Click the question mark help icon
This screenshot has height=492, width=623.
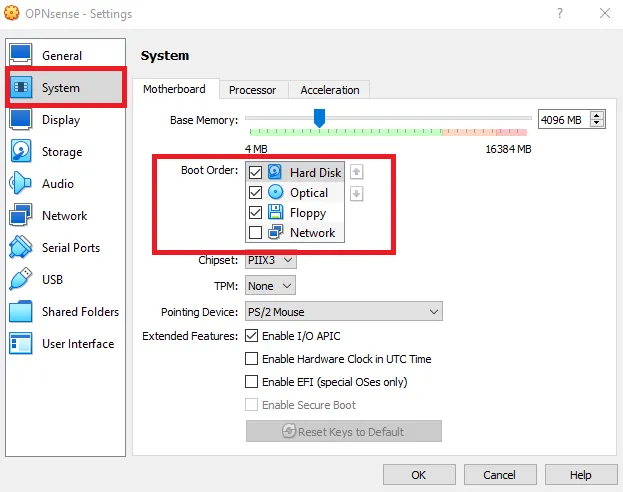pos(559,13)
